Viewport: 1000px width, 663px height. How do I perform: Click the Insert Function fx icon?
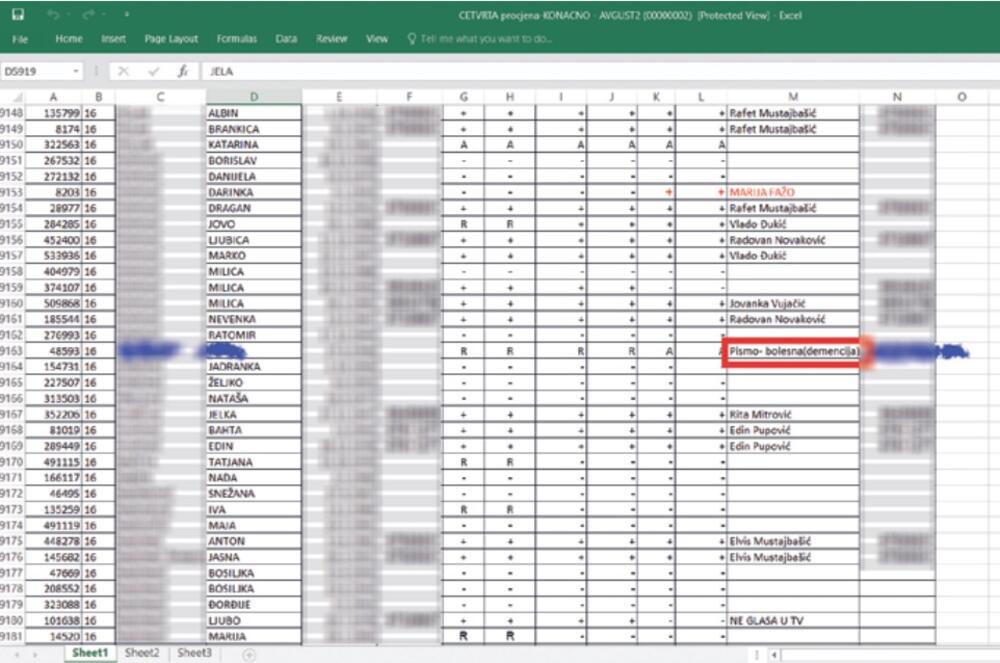click(183, 72)
